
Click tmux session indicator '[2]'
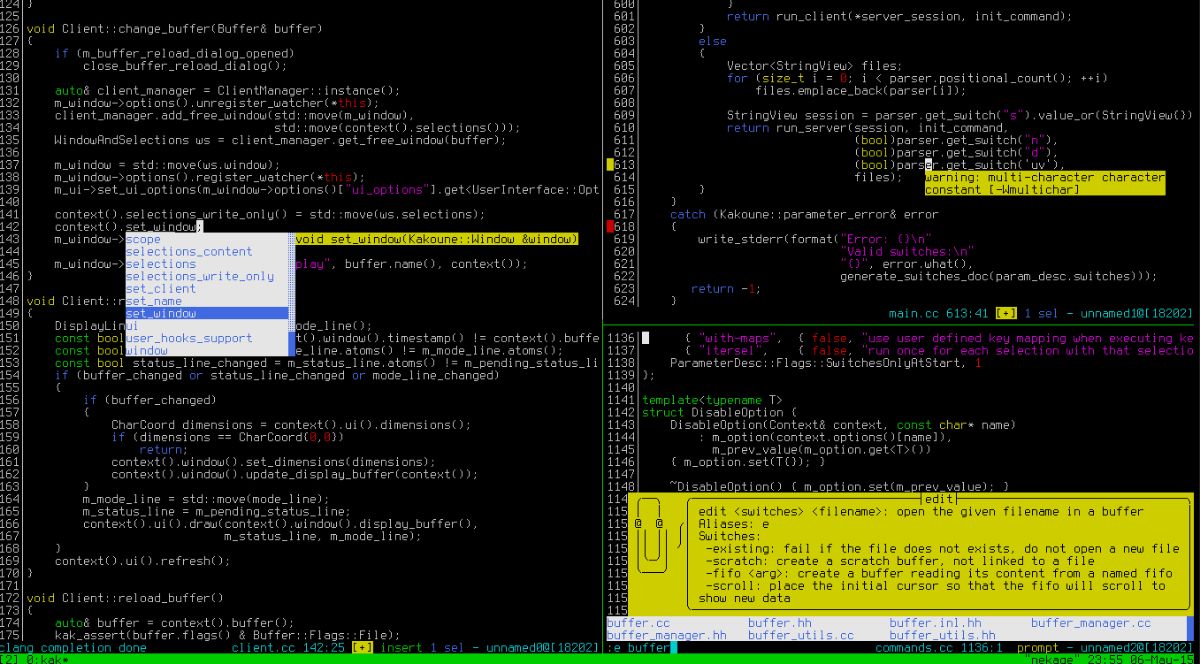point(10,659)
